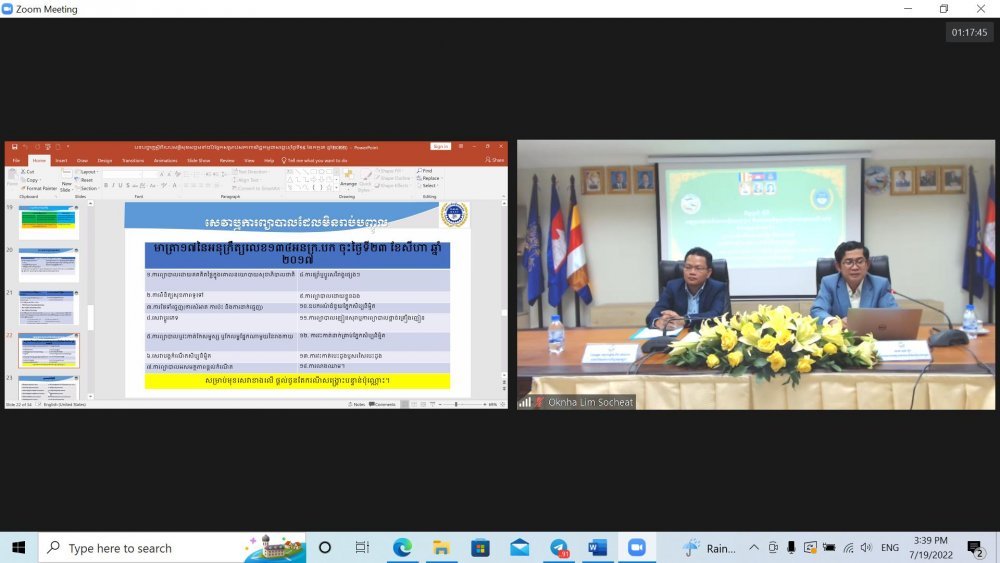Click the Find icon in Editing group
The width and height of the screenshot is (1000, 563).
tap(428, 171)
